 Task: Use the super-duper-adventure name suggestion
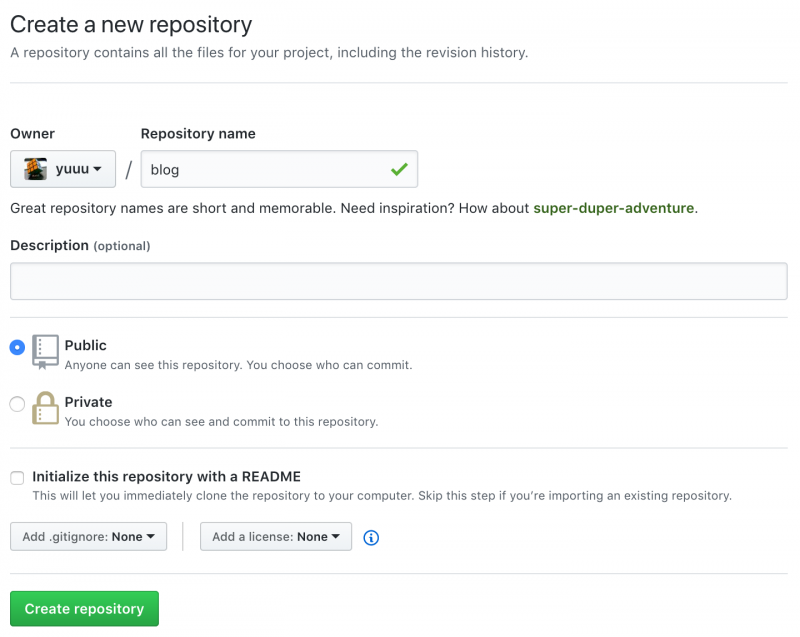point(613,209)
